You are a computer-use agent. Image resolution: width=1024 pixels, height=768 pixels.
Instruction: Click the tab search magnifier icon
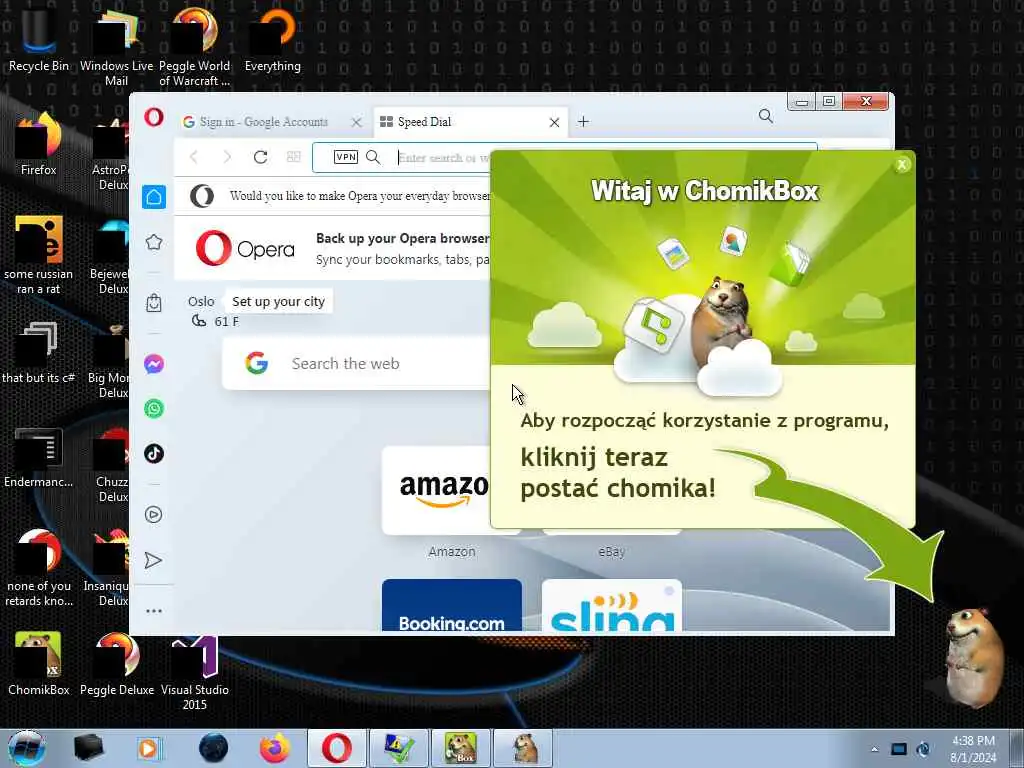pyautogui.click(x=766, y=116)
